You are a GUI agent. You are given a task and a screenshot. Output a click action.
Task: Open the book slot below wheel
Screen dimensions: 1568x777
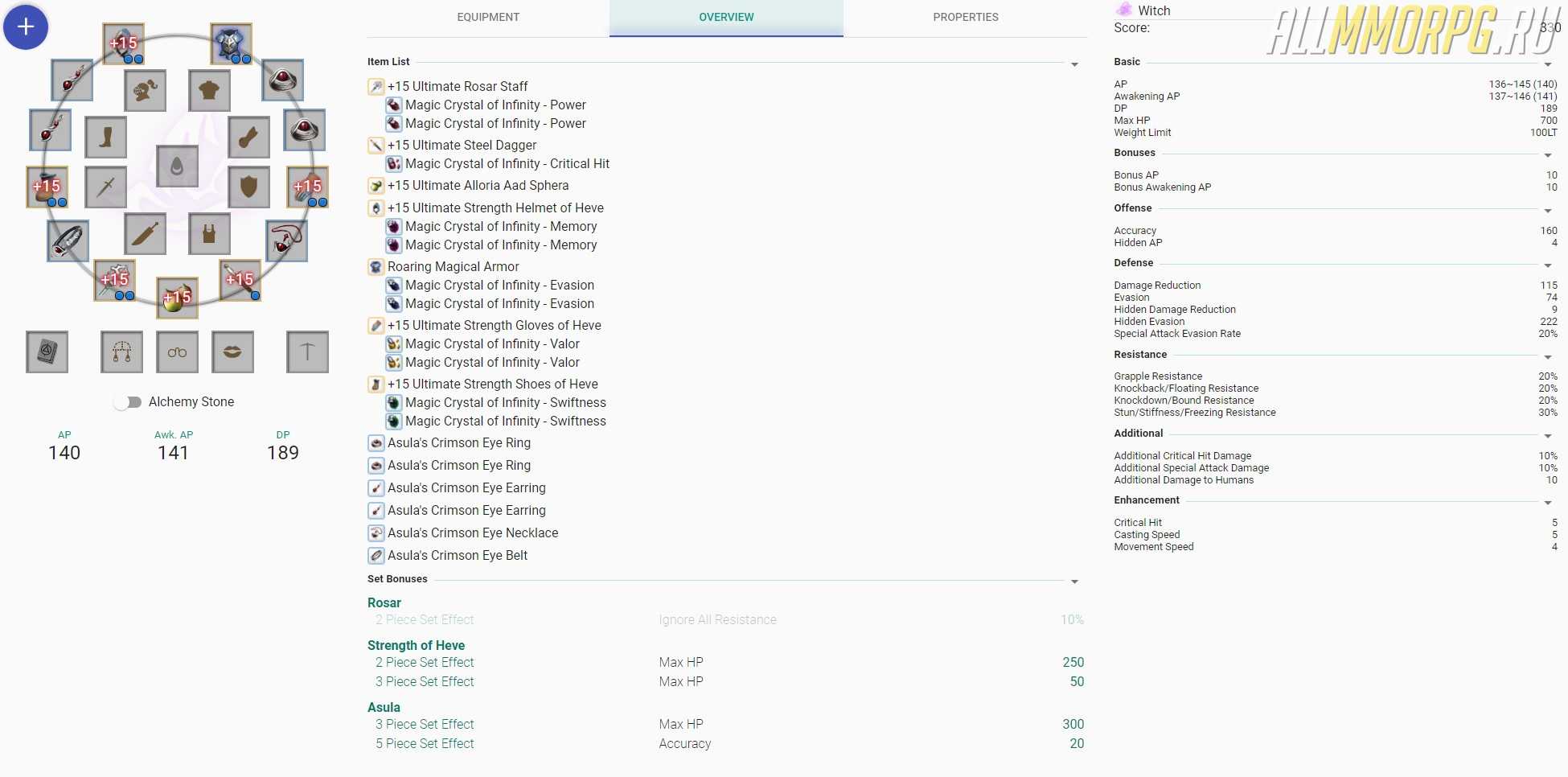coord(47,351)
